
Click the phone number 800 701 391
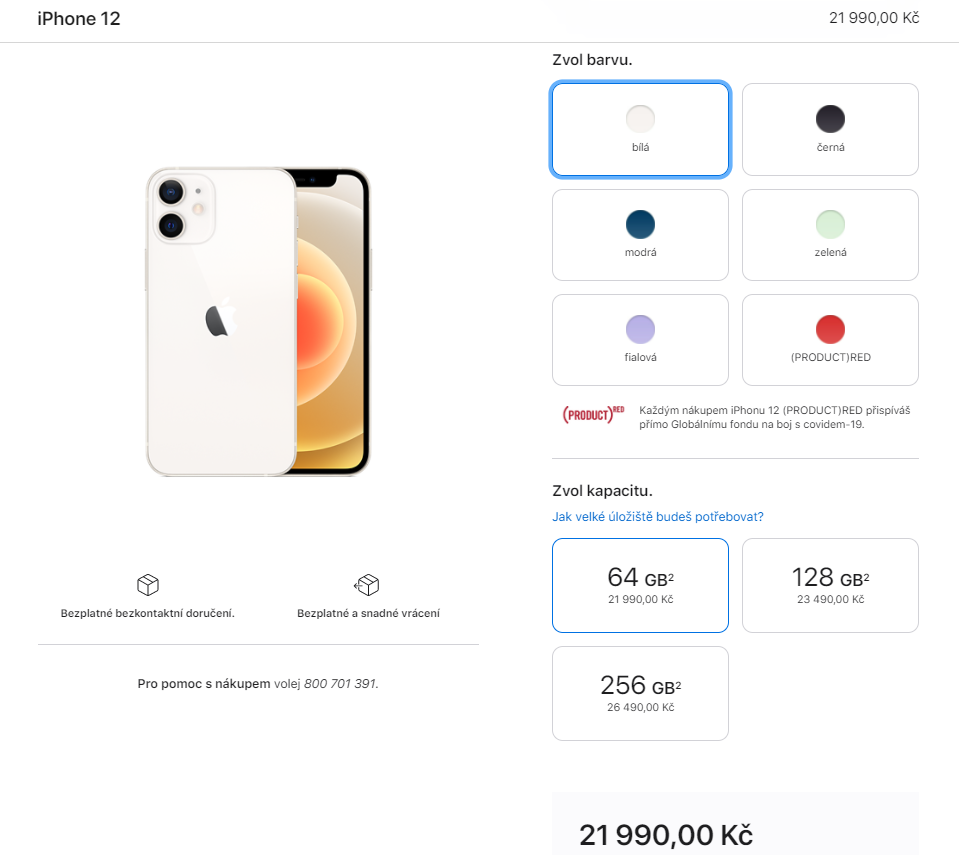pos(341,684)
